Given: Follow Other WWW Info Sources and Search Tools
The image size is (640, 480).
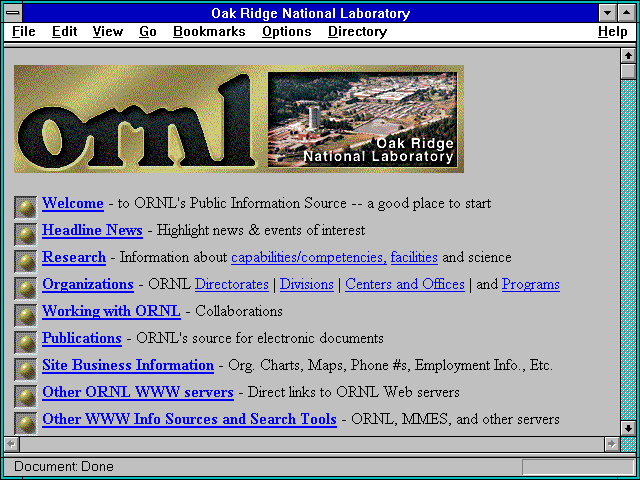Looking at the screenshot, I should 189,419.
